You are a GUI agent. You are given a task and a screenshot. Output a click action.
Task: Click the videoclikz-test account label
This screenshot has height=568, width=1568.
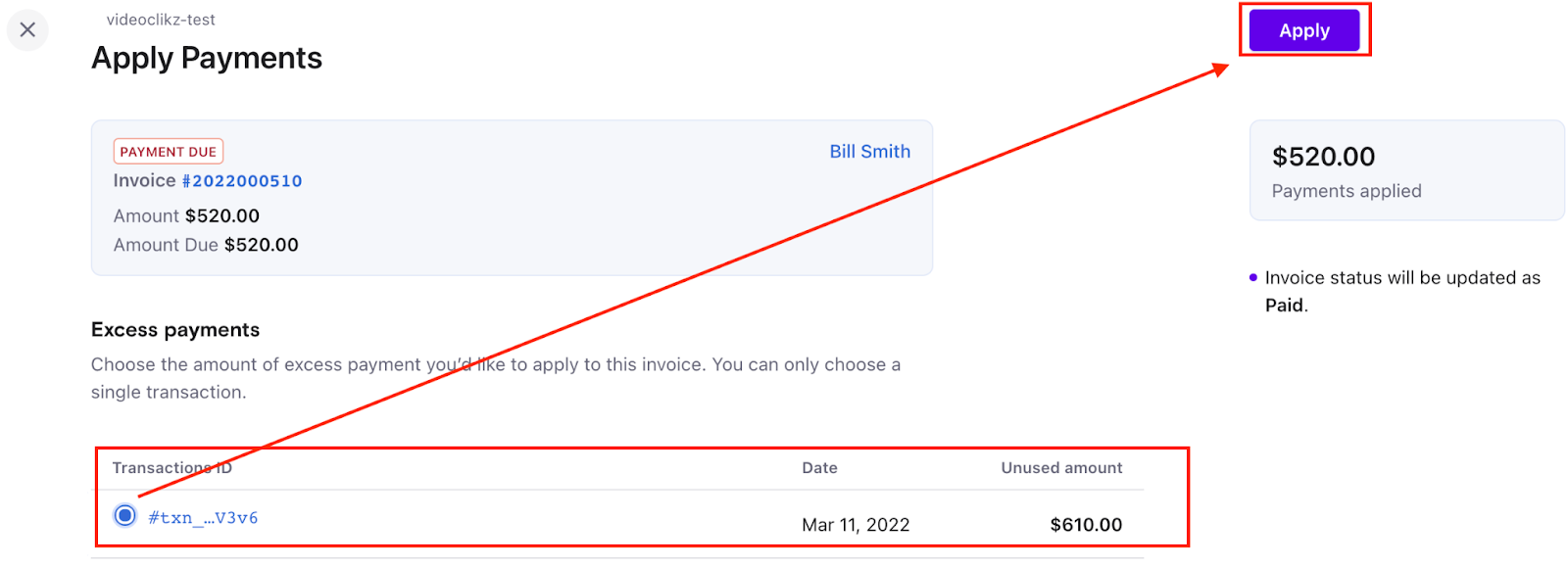pyautogui.click(x=161, y=20)
